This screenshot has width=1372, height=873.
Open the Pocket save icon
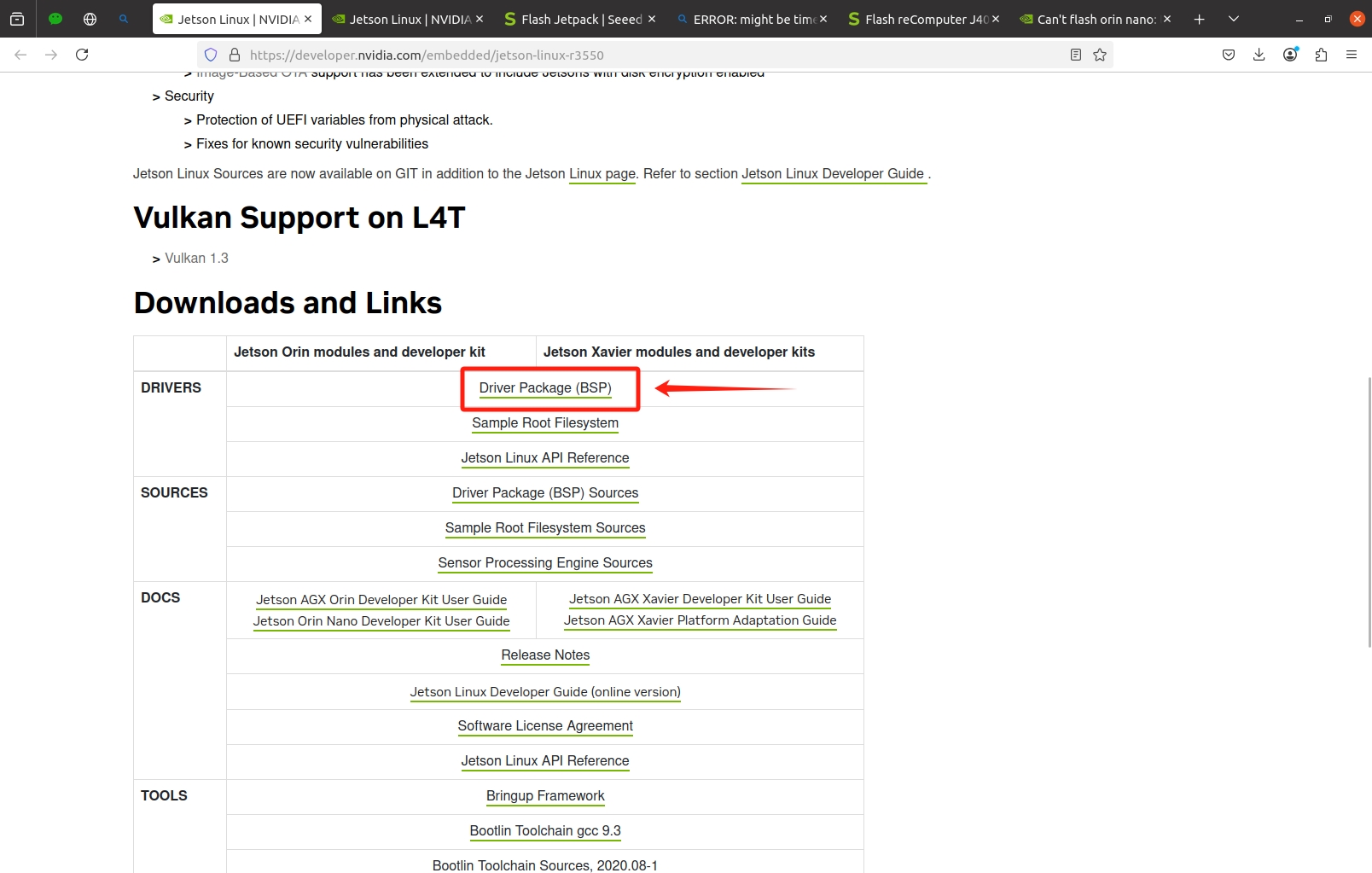tap(1229, 55)
